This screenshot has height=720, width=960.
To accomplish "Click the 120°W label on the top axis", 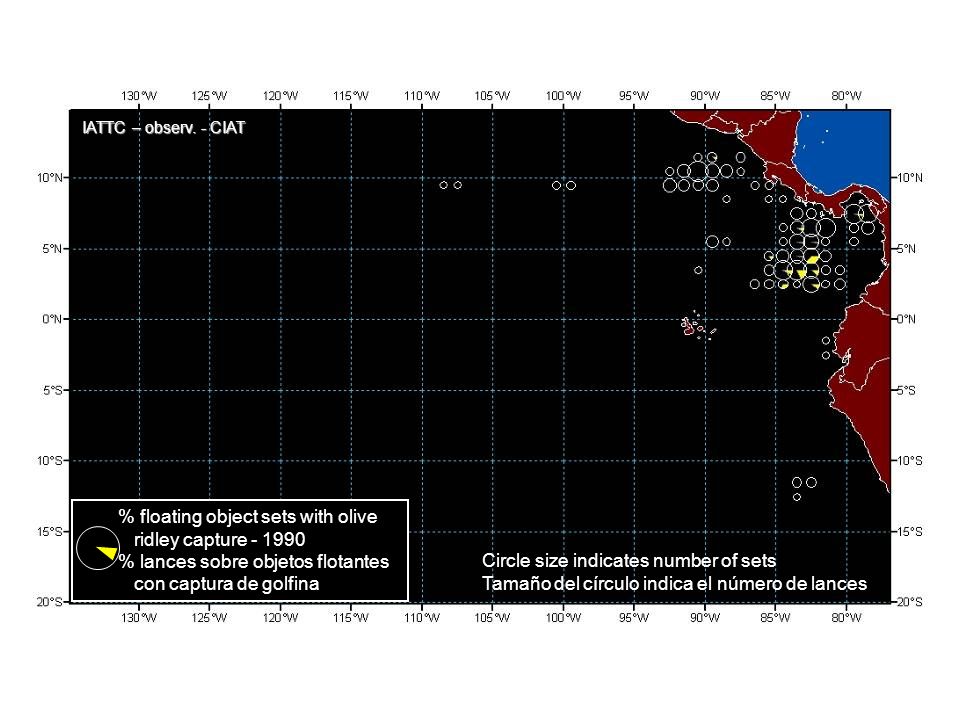I will [x=280, y=96].
